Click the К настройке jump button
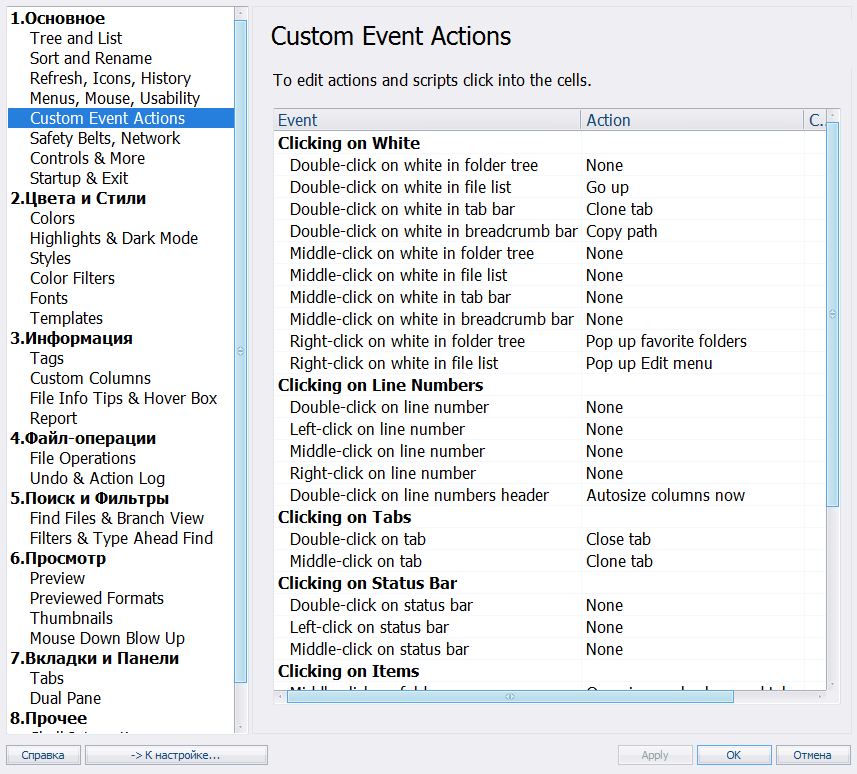The height and width of the screenshot is (774, 857). tap(176, 755)
